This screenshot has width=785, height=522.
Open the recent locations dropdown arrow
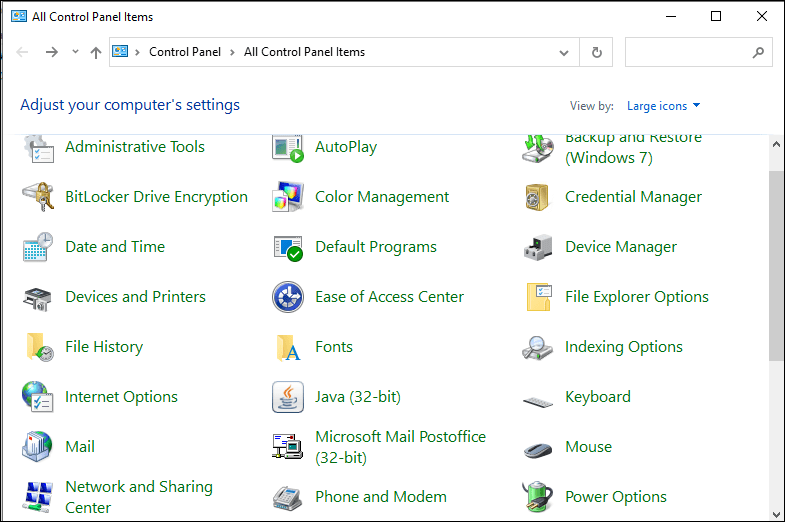pos(75,52)
